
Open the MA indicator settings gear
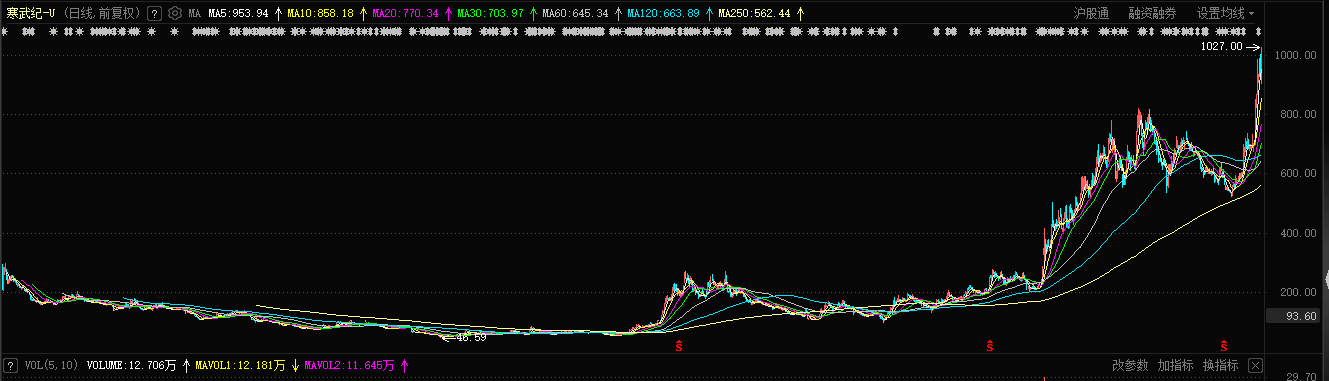175,13
